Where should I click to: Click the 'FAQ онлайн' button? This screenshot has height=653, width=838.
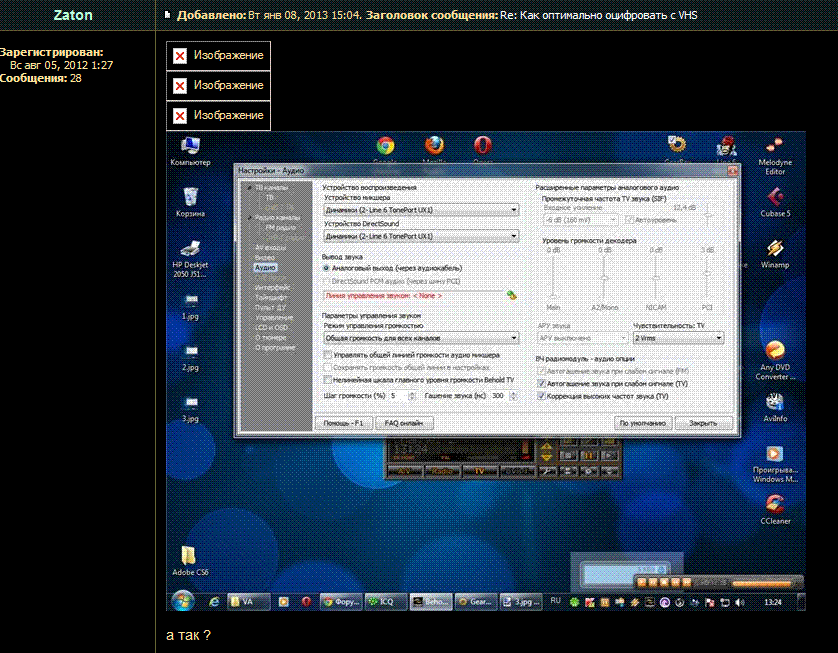pyautogui.click(x=408, y=423)
